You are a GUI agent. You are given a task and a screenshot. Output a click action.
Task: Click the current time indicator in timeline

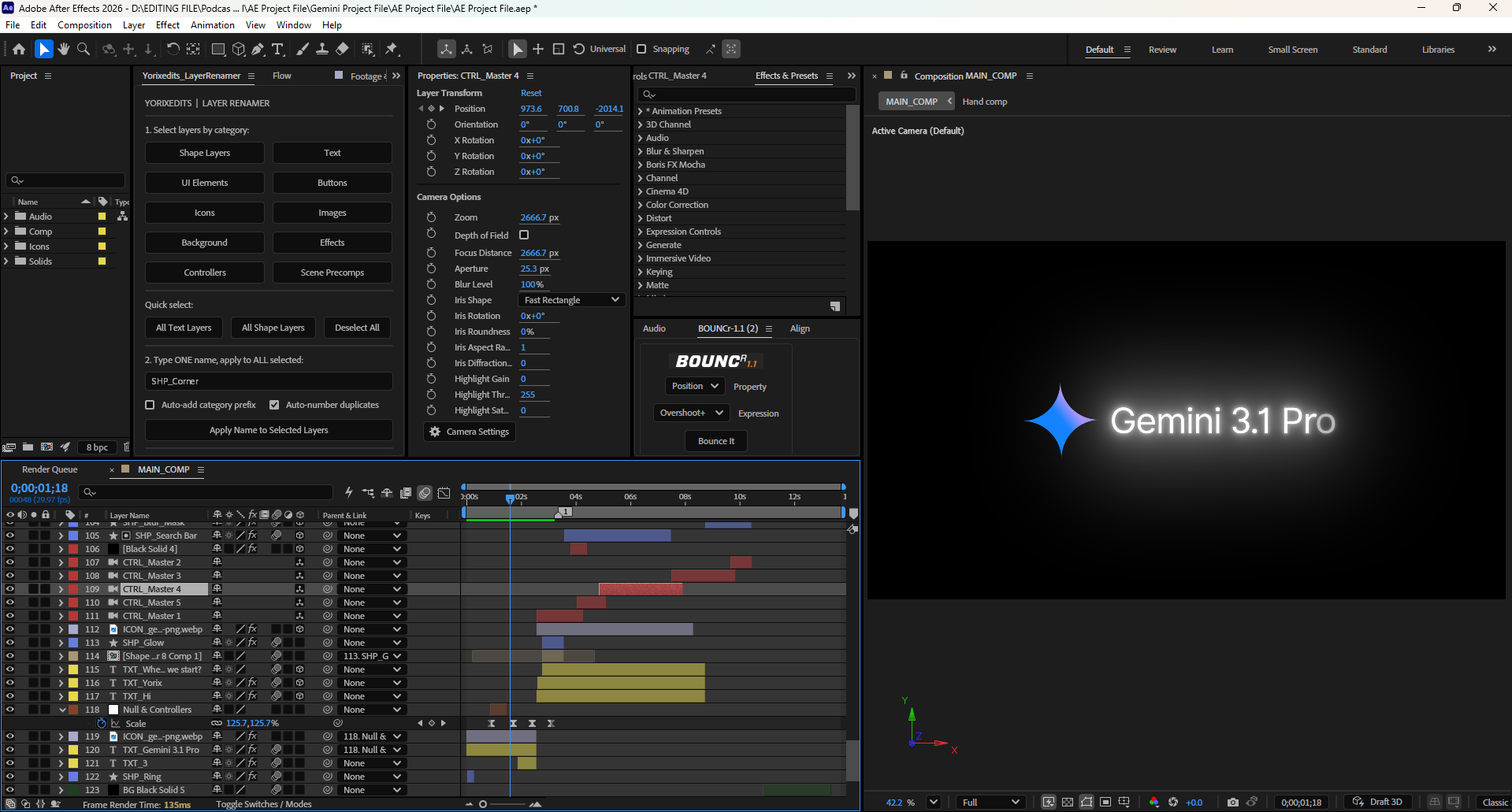[x=510, y=498]
